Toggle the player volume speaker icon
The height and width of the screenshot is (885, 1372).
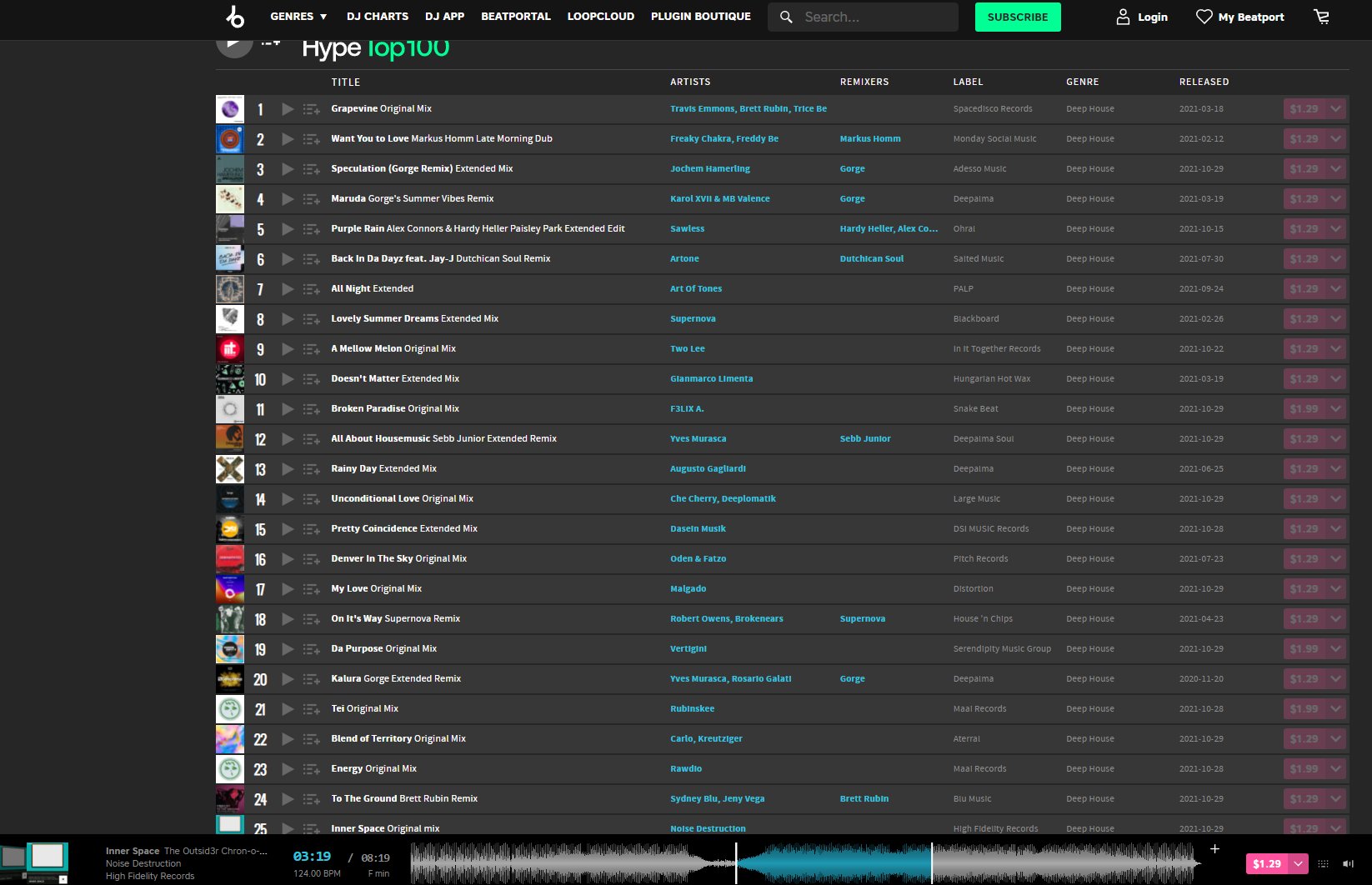coord(1348,864)
